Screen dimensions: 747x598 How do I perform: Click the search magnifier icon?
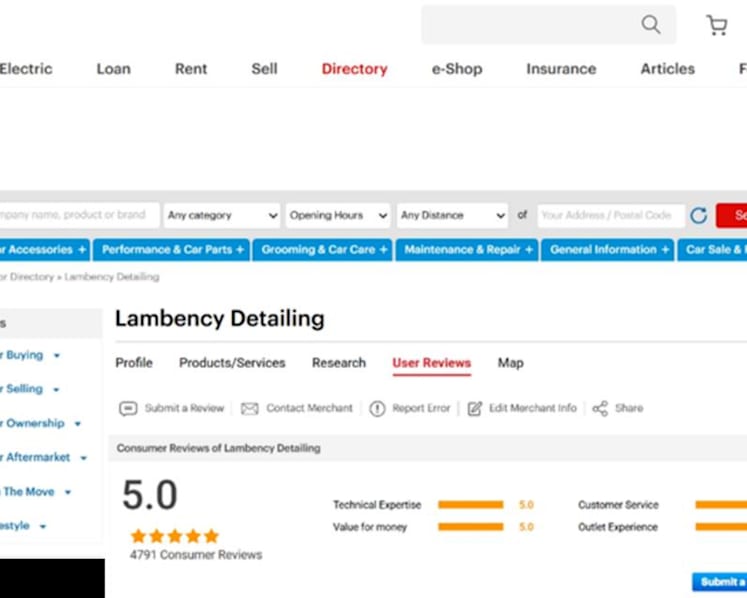650,24
